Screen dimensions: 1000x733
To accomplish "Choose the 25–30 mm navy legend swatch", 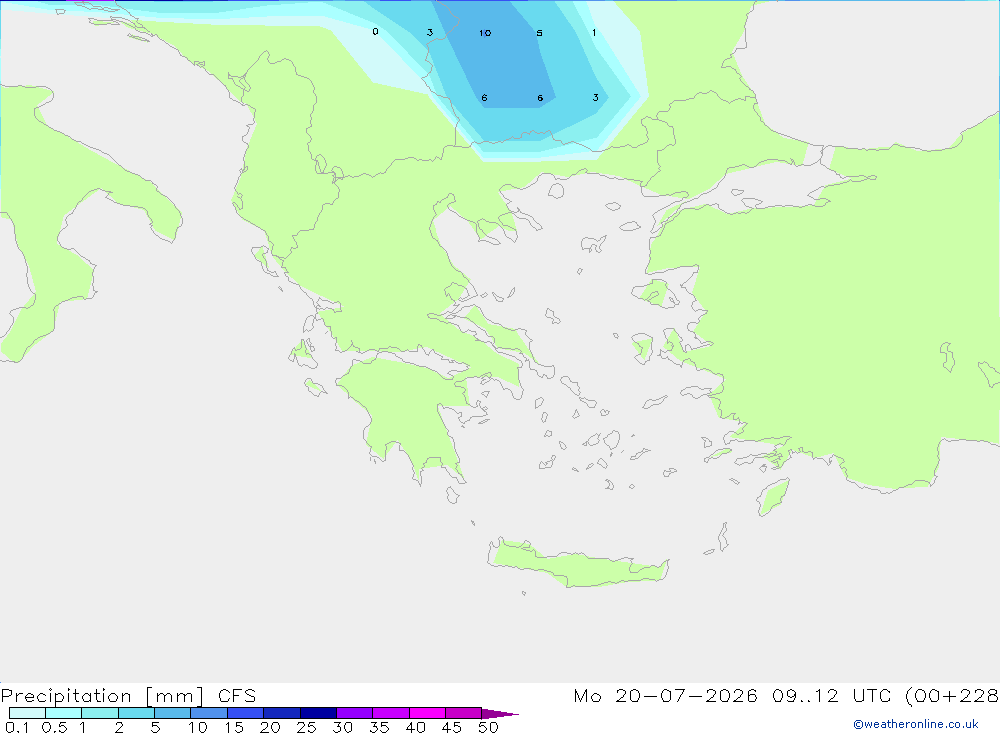I will pyautogui.click(x=318, y=713).
